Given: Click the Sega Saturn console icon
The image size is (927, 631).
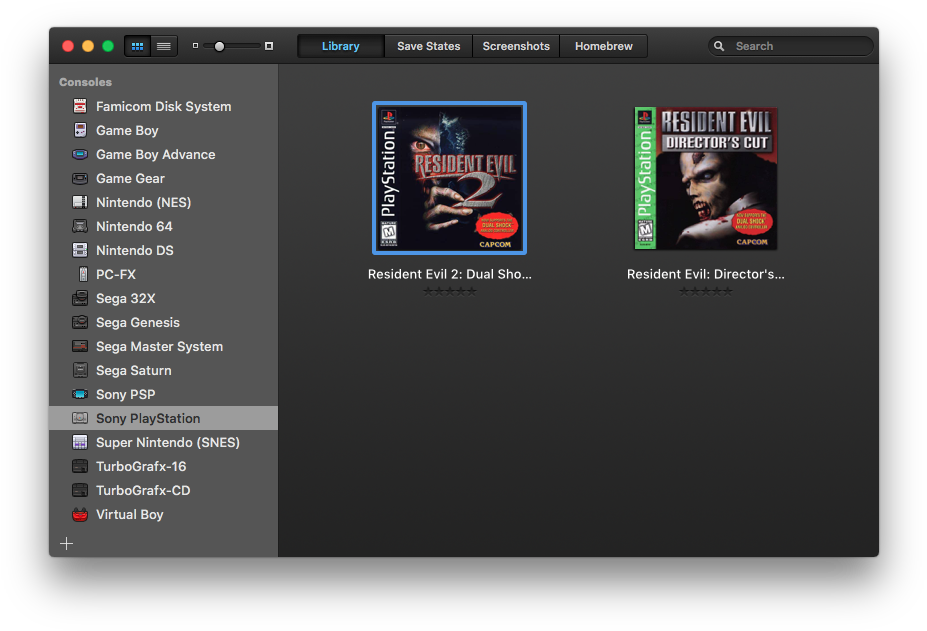Looking at the screenshot, I should [x=80, y=370].
